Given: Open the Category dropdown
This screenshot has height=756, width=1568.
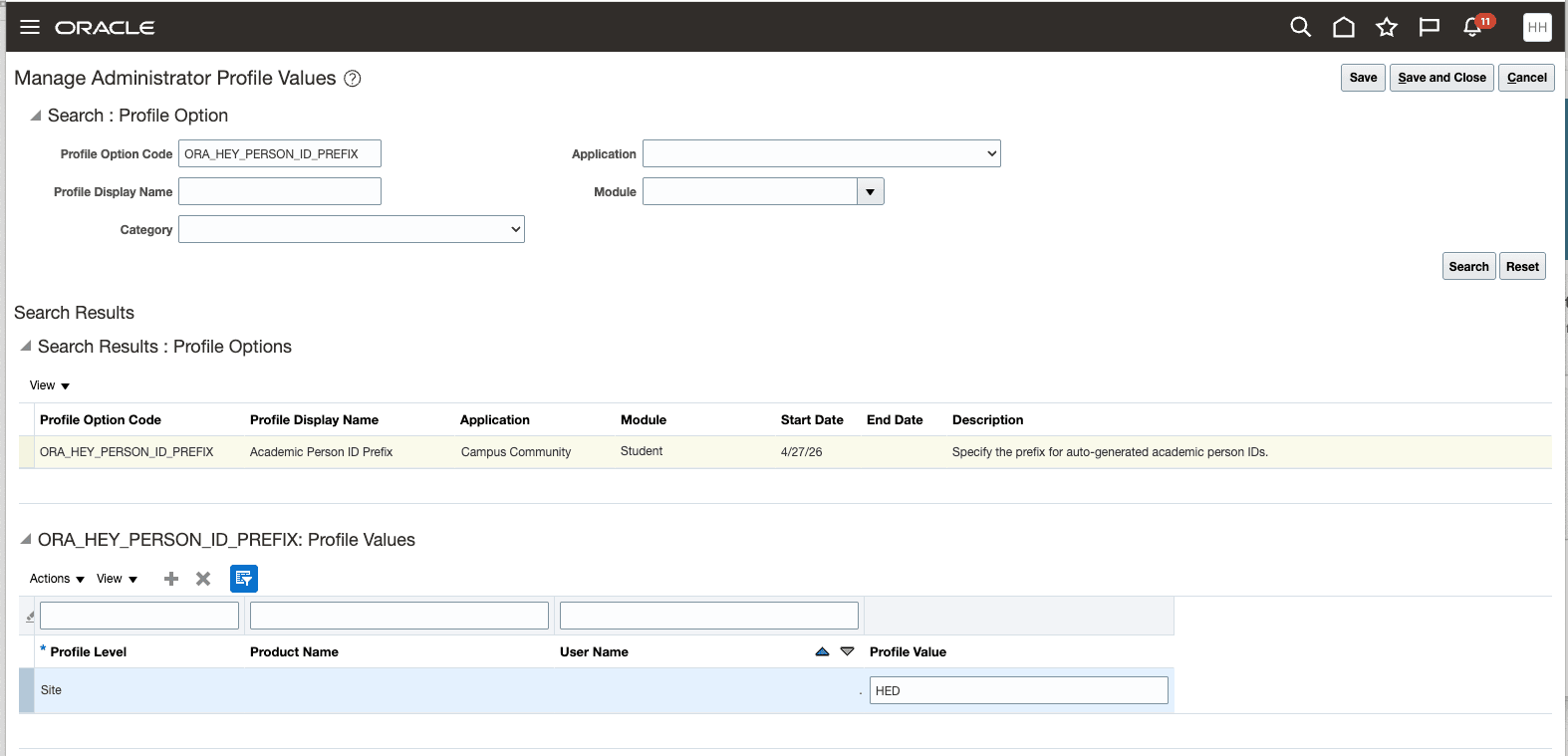Looking at the screenshot, I should pos(352,229).
